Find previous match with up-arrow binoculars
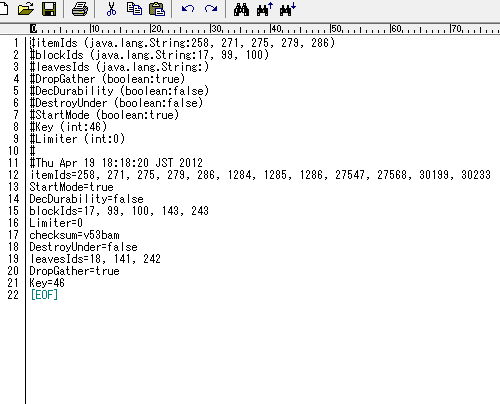Viewport: 500px width, 404px height. click(265, 9)
